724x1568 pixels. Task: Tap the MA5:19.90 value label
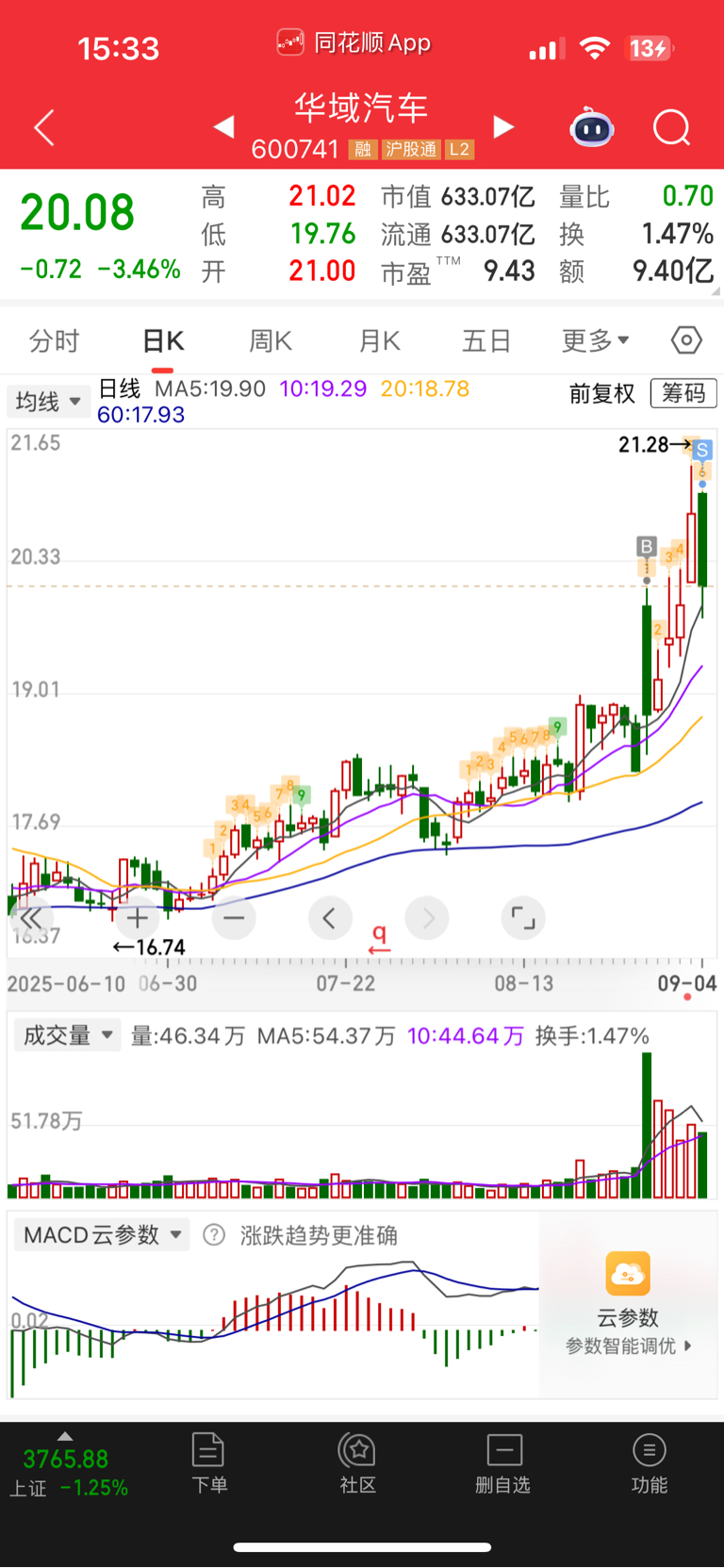[210, 388]
